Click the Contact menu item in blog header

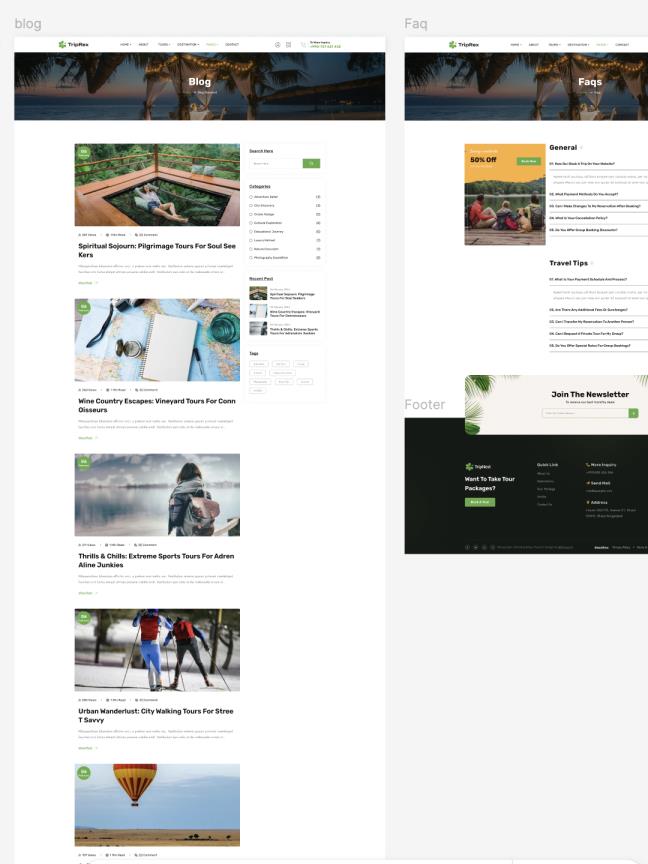click(232, 45)
